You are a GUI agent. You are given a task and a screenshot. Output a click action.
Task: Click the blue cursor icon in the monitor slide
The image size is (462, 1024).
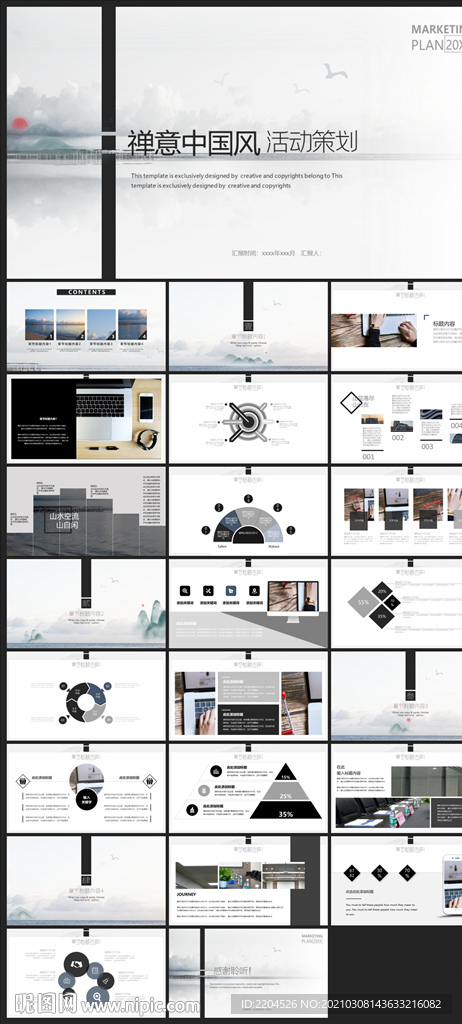[x=231, y=590]
